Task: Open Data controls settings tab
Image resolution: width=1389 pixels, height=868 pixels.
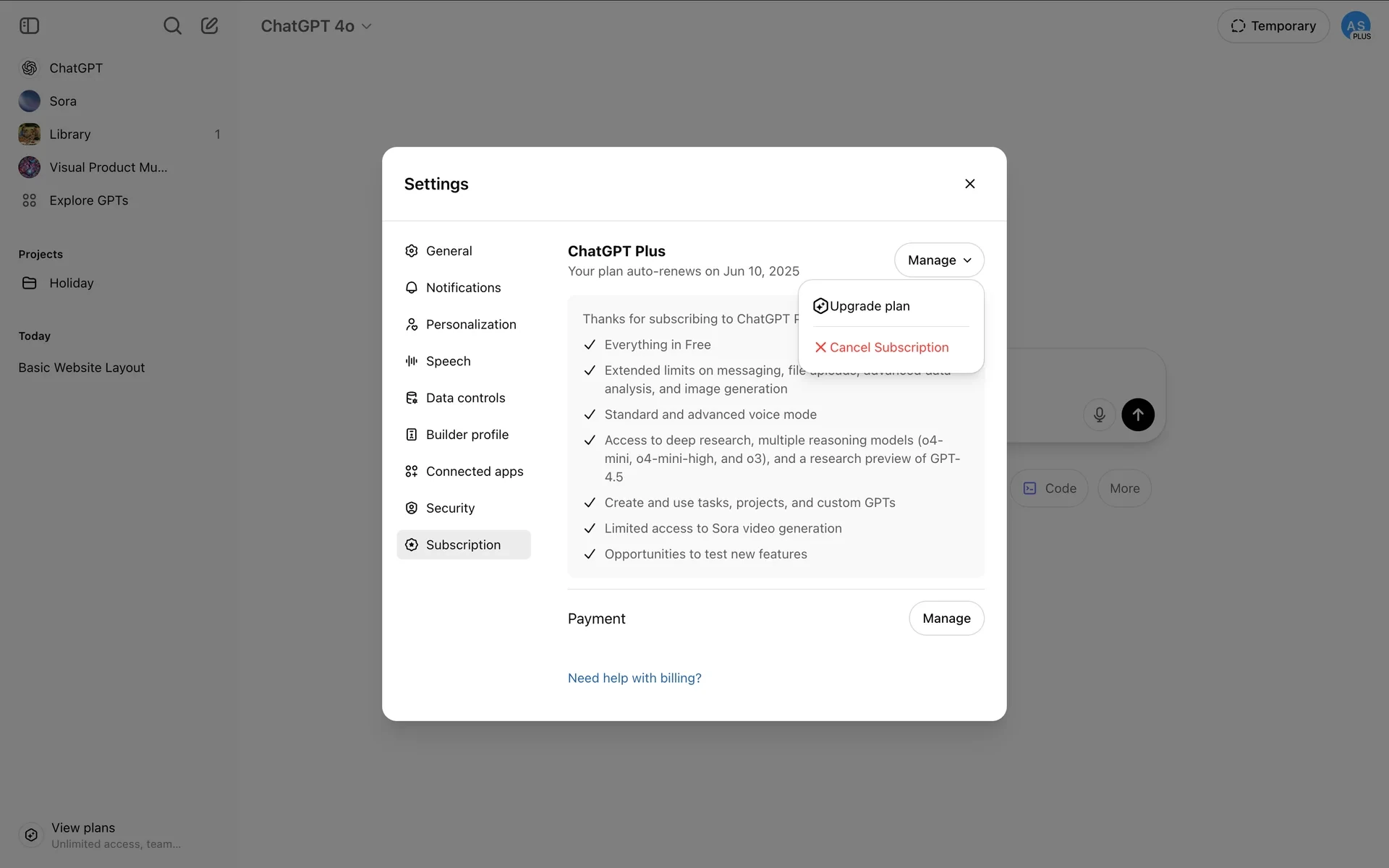Action: tap(464, 398)
